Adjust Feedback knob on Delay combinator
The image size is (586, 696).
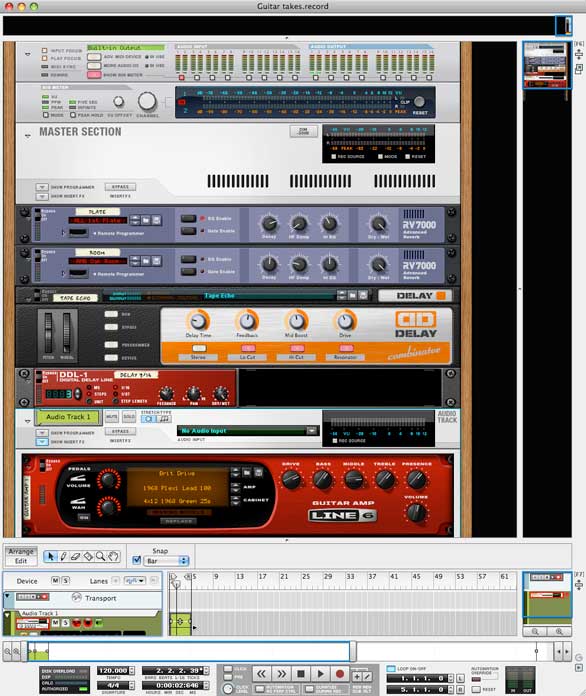tap(247, 320)
